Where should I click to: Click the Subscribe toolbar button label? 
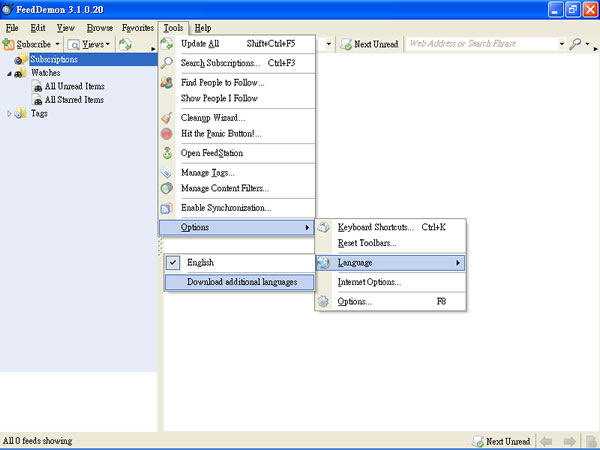click(x=34, y=44)
